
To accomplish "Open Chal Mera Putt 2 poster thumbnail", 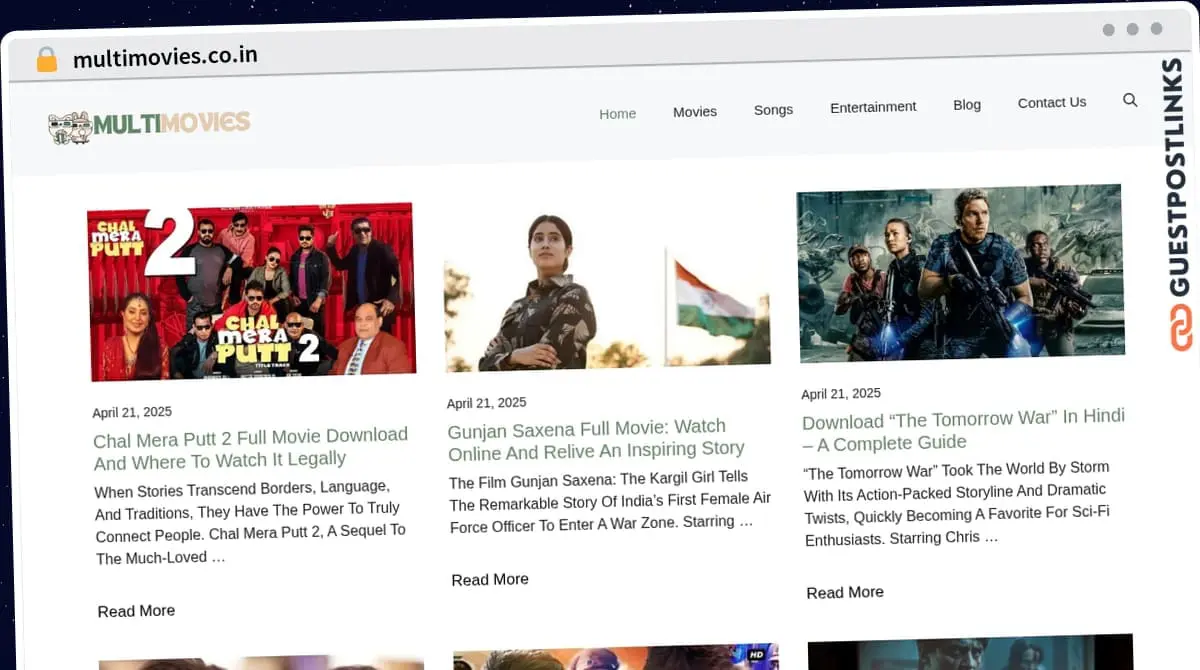I will pyautogui.click(x=251, y=291).
